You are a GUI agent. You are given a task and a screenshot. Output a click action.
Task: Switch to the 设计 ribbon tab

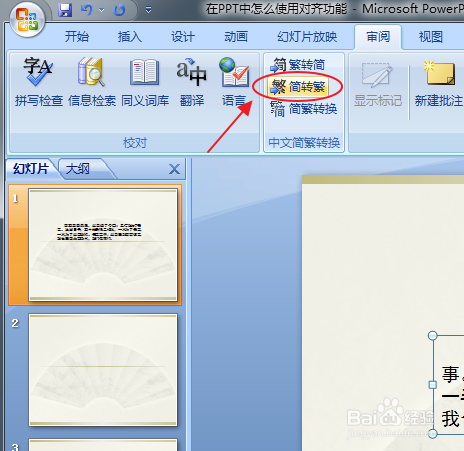click(x=183, y=36)
